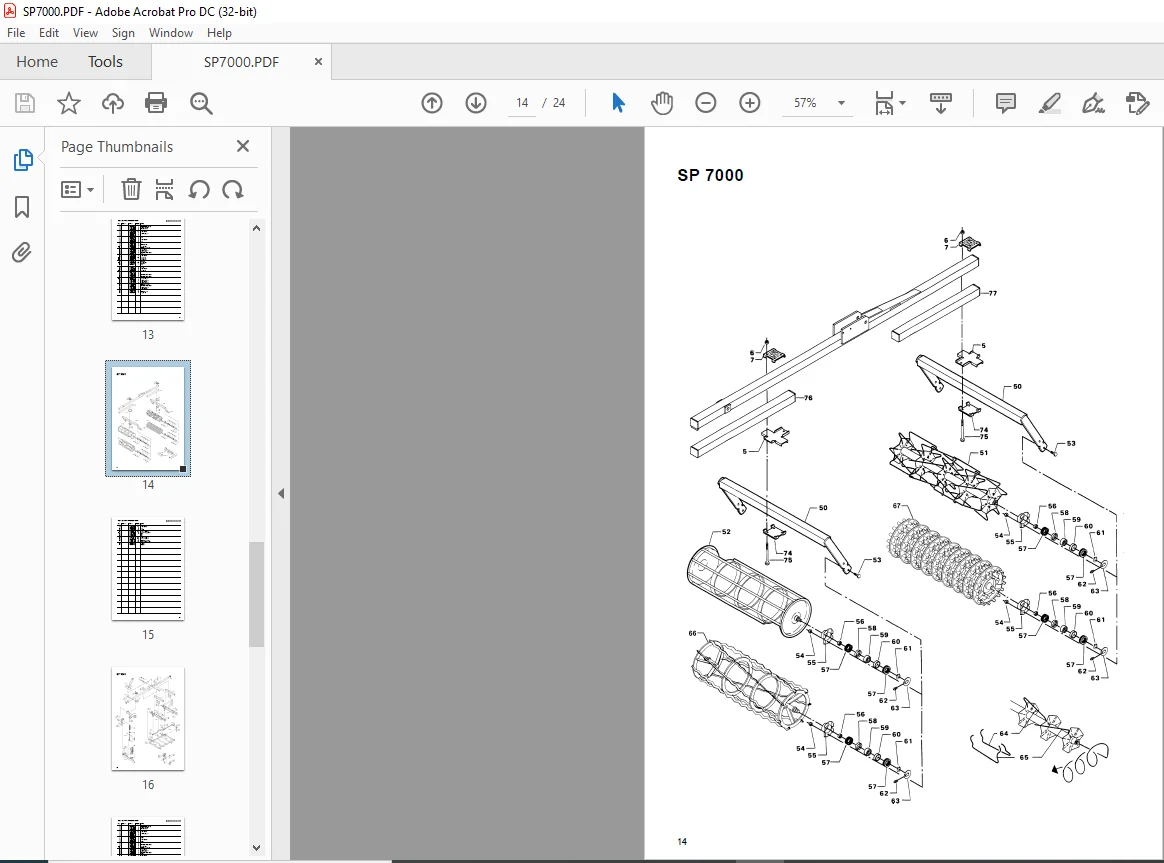Rotate page clockwise
This screenshot has height=863, width=1164.
click(x=233, y=190)
